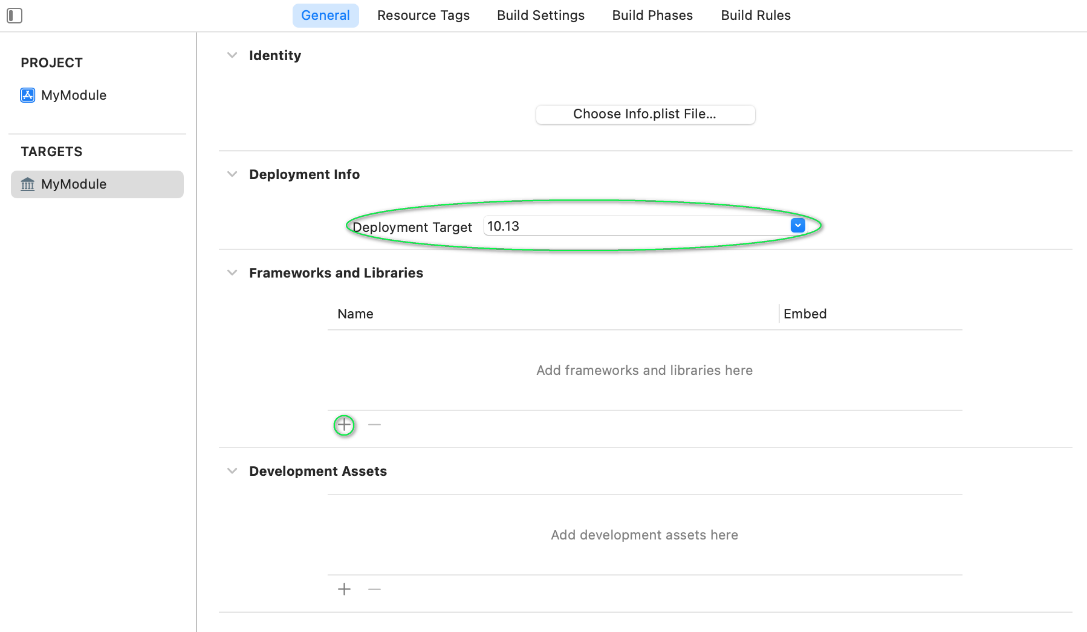Screen dimensions: 1087x632
Task: Remove a development asset with minus
Action: [x=374, y=589]
